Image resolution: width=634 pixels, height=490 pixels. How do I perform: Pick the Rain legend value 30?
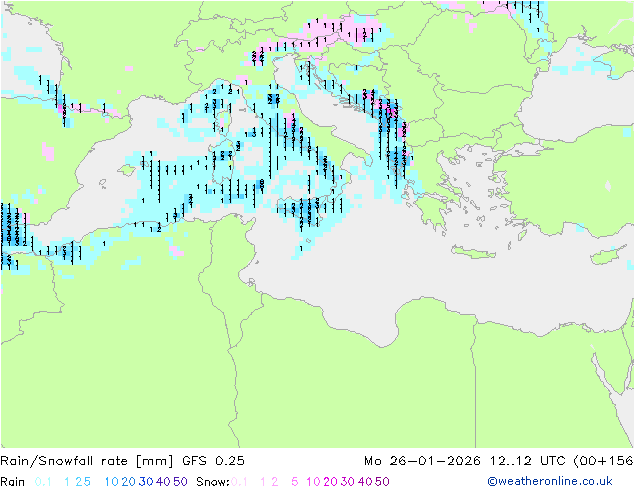[x=146, y=482]
